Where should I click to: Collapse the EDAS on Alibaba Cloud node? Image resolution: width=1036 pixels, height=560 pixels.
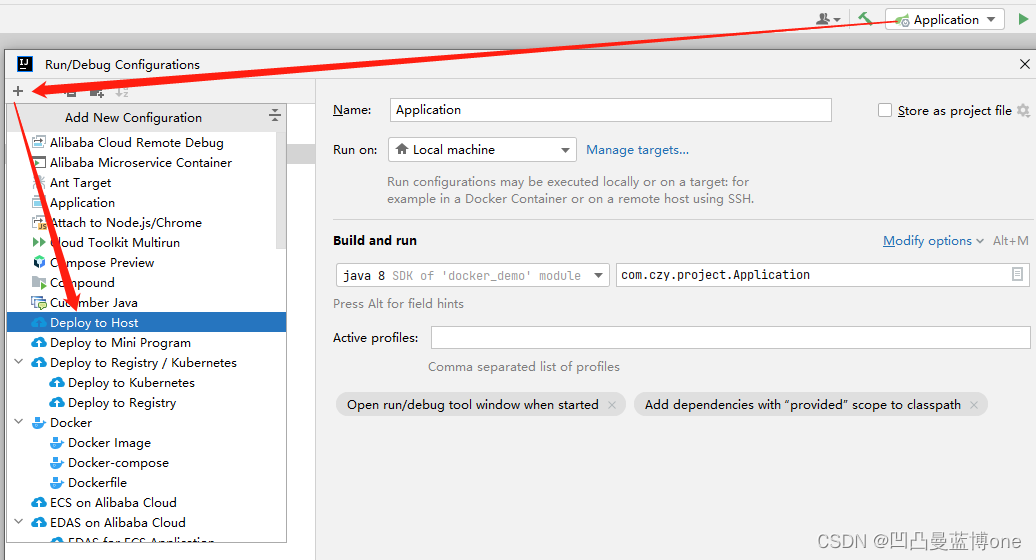[18, 522]
